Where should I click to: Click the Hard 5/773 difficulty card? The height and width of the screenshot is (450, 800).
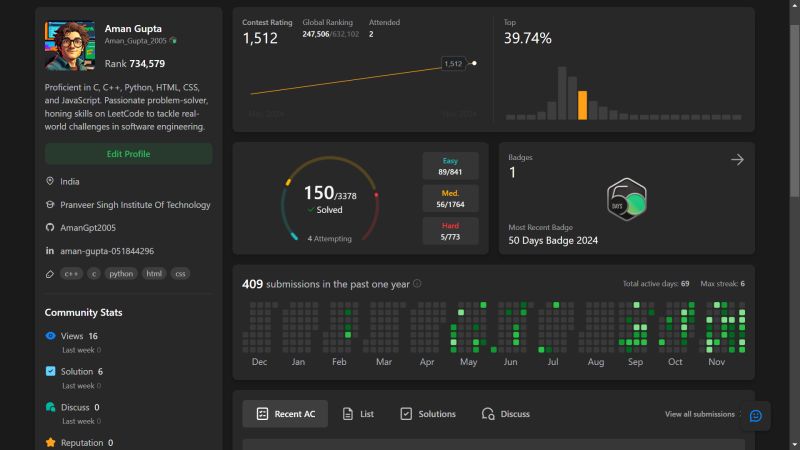[451, 231]
